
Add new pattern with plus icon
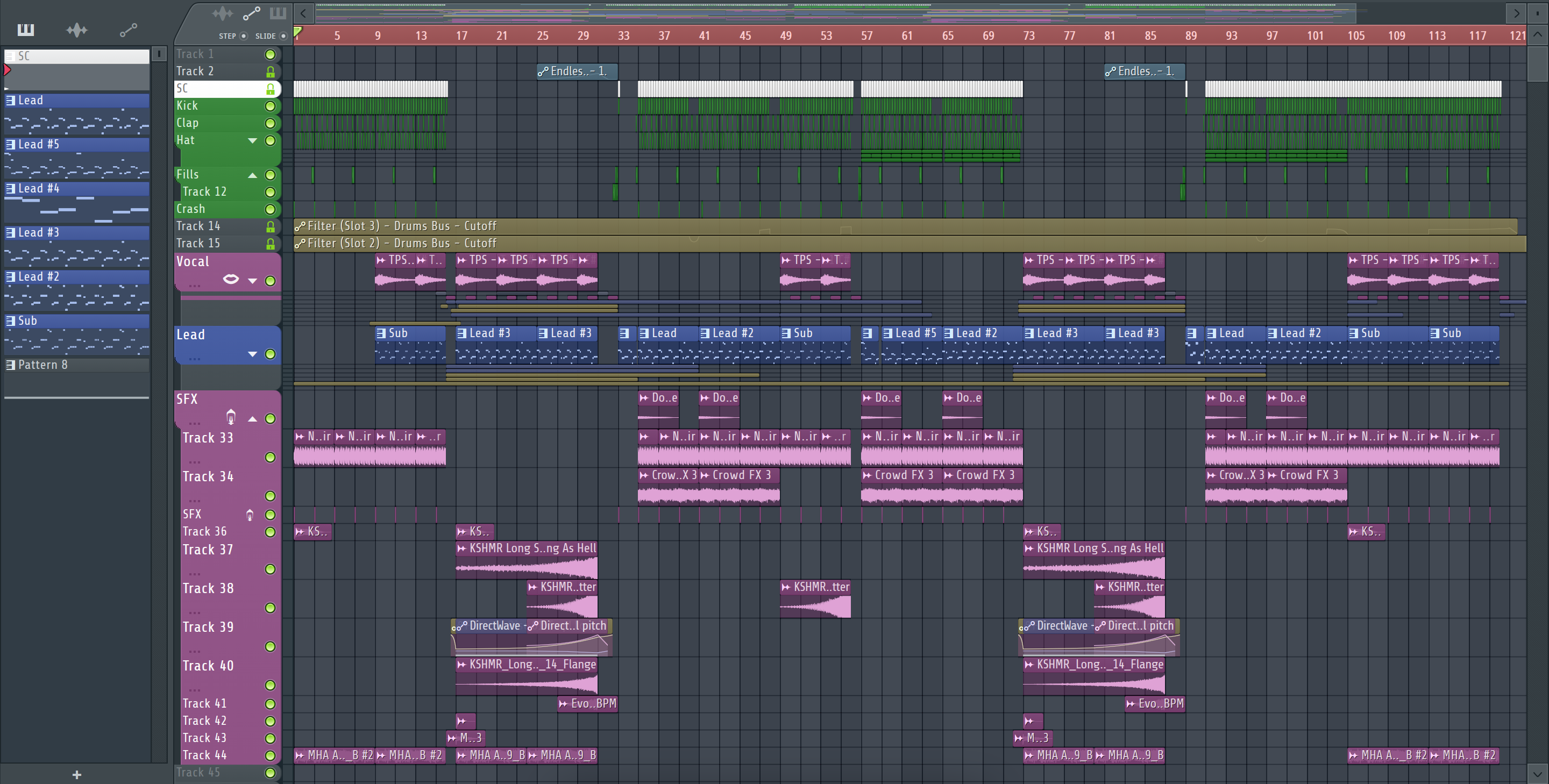click(x=76, y=774)
